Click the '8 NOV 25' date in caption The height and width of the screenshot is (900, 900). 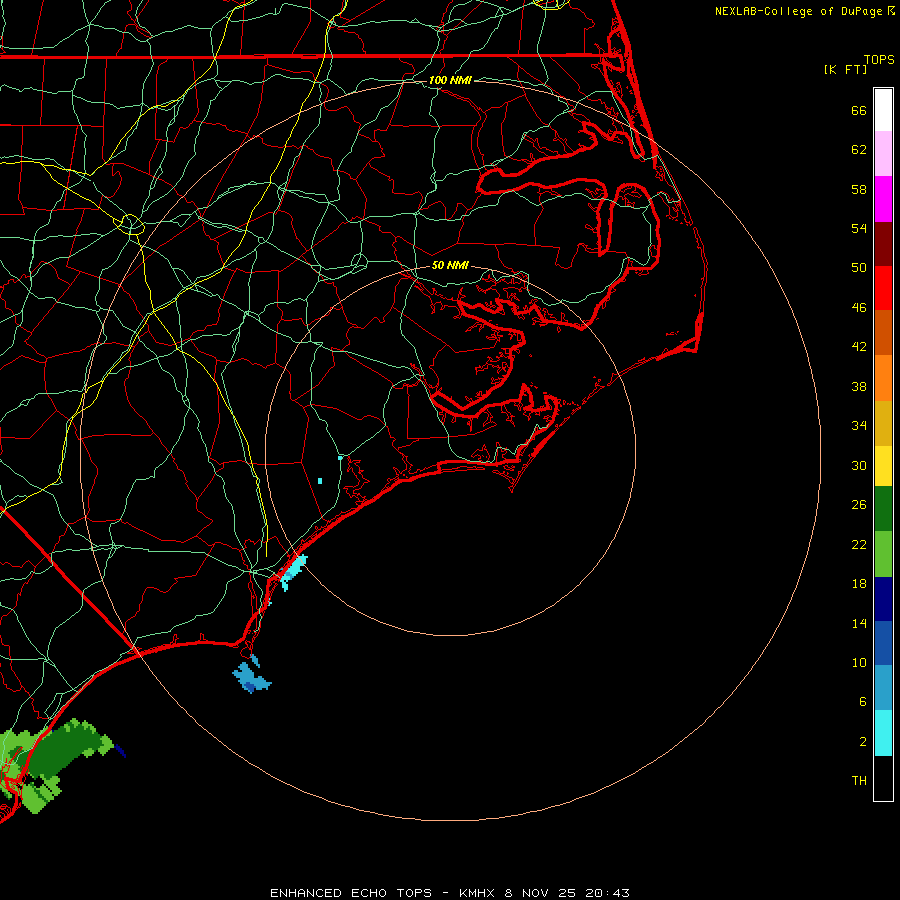(542, 893)
